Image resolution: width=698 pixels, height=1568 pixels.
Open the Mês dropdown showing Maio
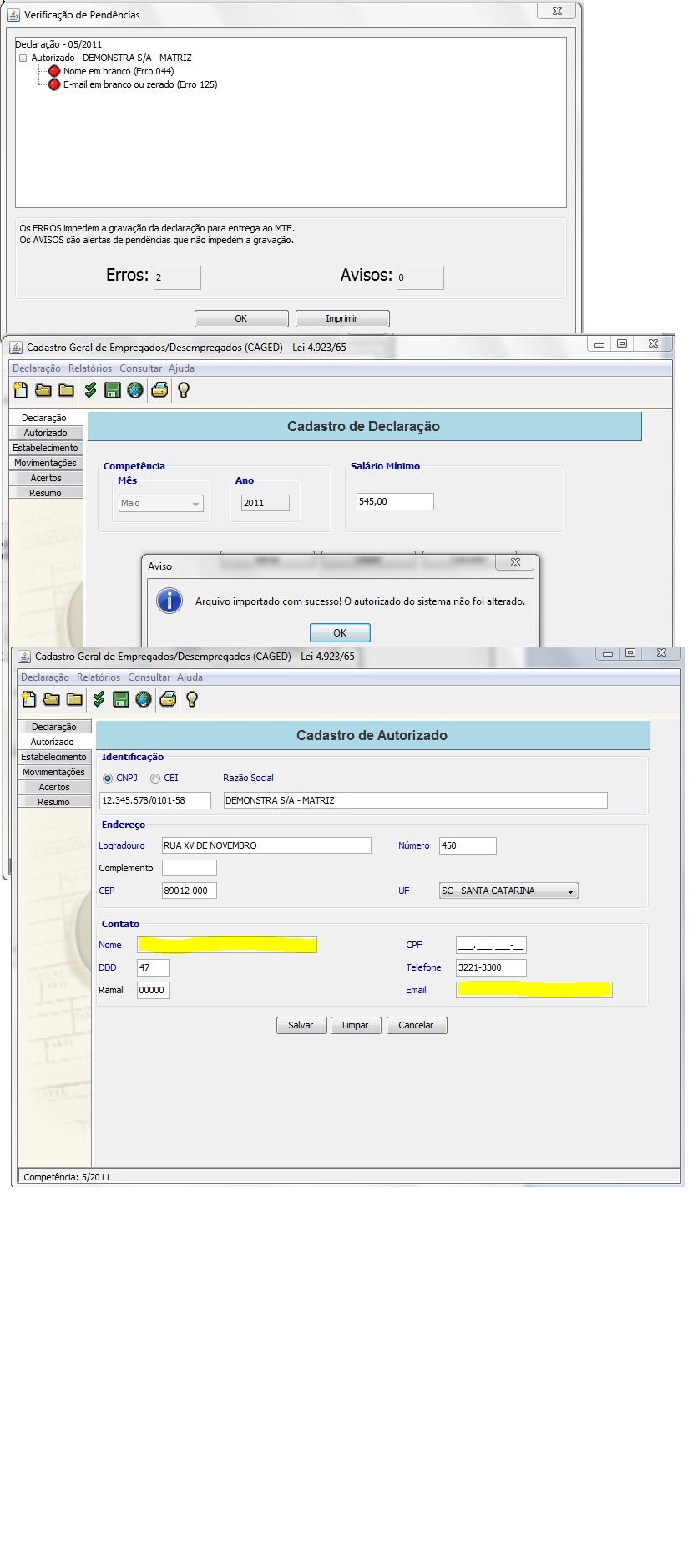[160, 503]
